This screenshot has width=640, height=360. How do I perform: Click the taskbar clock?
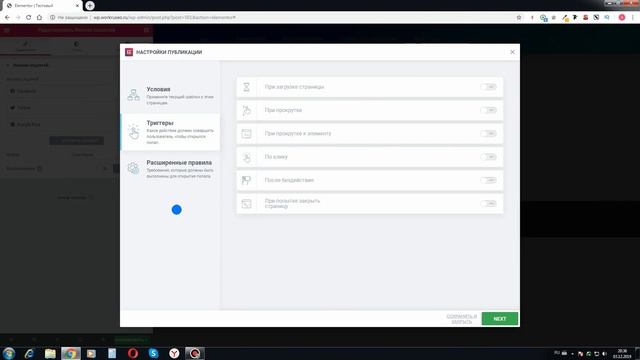pyautogui.click(x=622, y=353)
